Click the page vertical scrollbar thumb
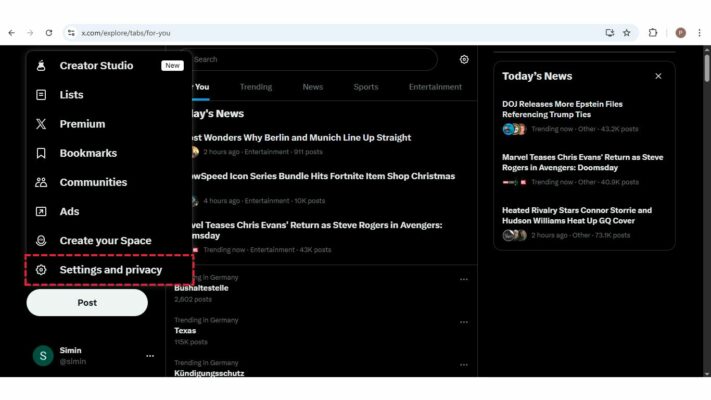711x400 pixels. pyautogui.click(x=706, y=68)
